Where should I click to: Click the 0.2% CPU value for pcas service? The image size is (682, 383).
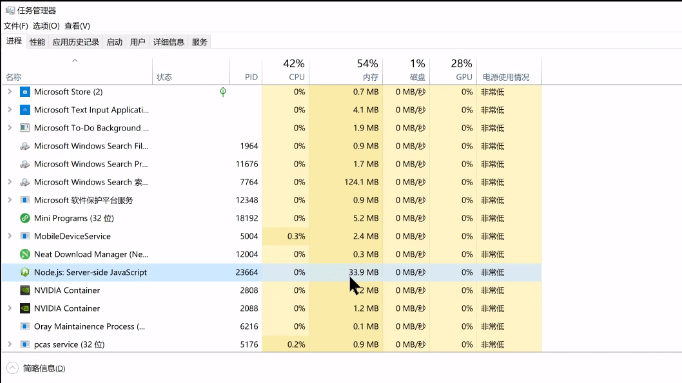[296, 344]
